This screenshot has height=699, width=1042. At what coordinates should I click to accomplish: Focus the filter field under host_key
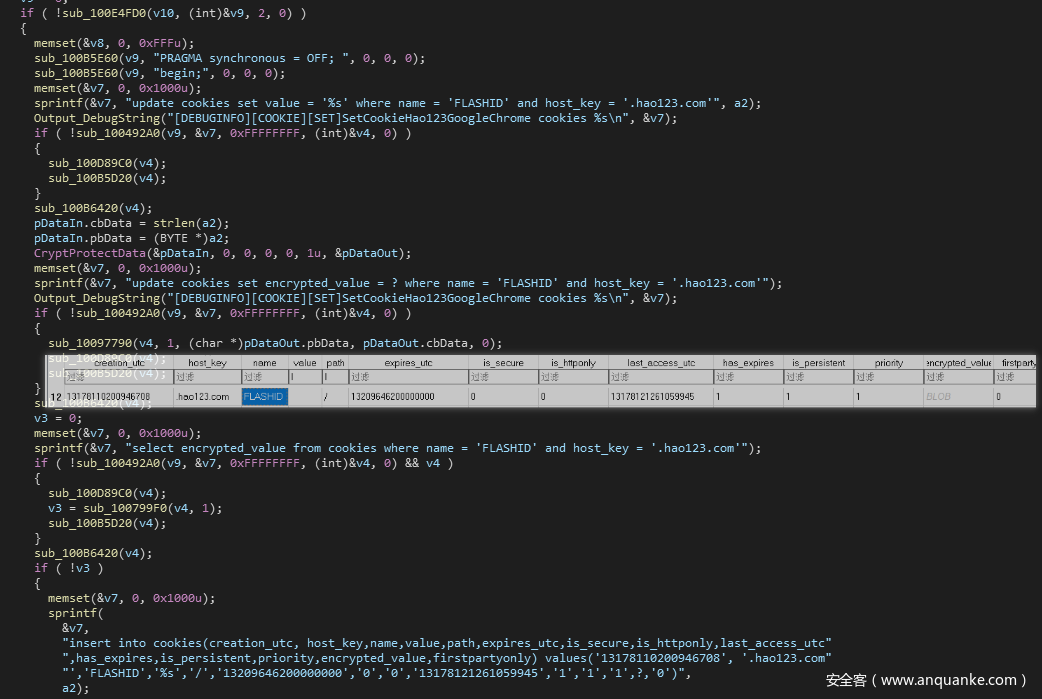(206, 378)
